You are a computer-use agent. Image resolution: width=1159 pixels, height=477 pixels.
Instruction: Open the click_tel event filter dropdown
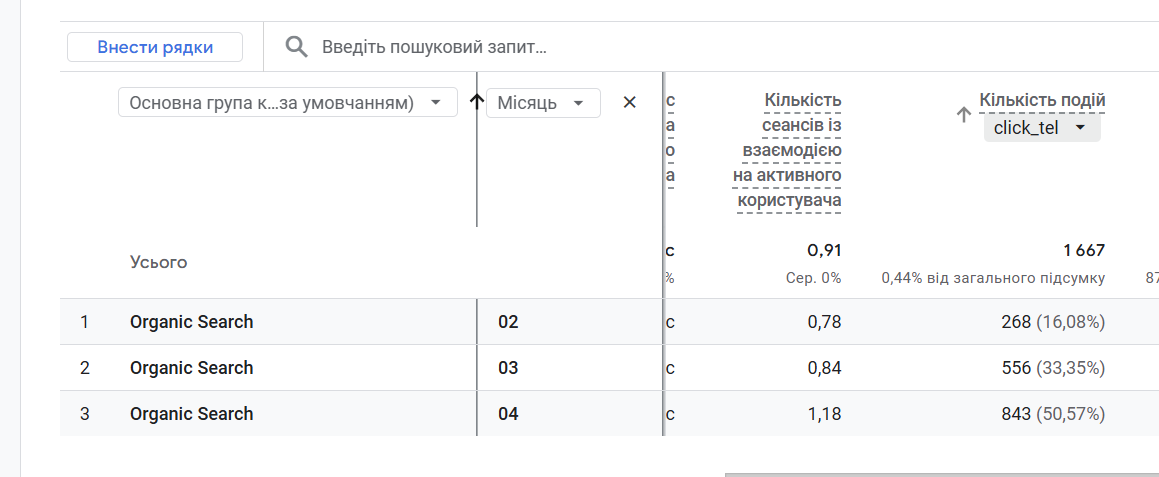[1041, 128]
